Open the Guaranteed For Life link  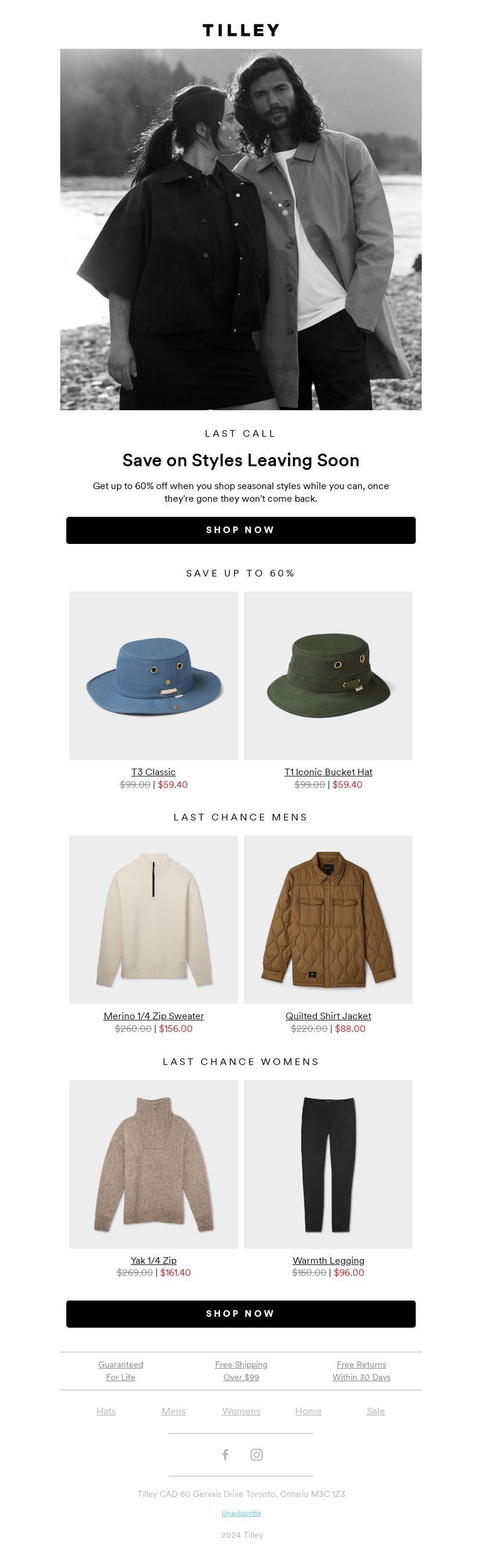[x=120, y=1371]
